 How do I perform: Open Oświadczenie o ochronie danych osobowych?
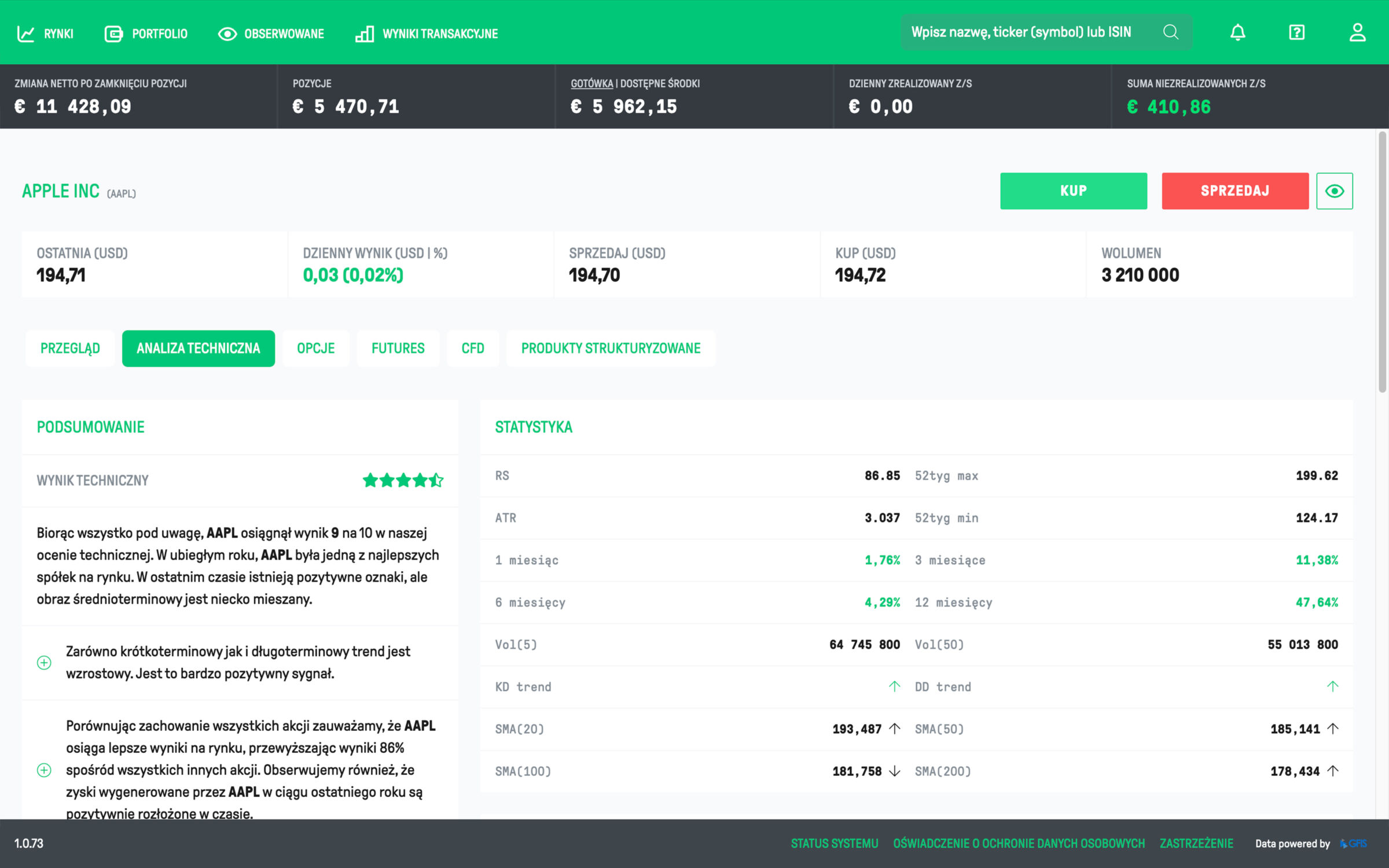tap(1019, 843)
